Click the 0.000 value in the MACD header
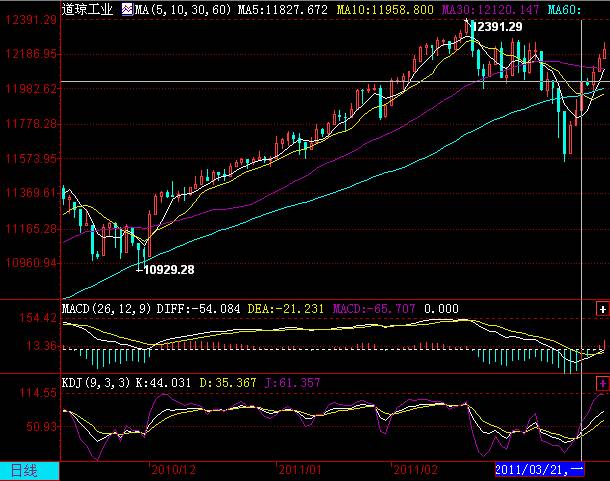610x481 pixels. [441, 309]
